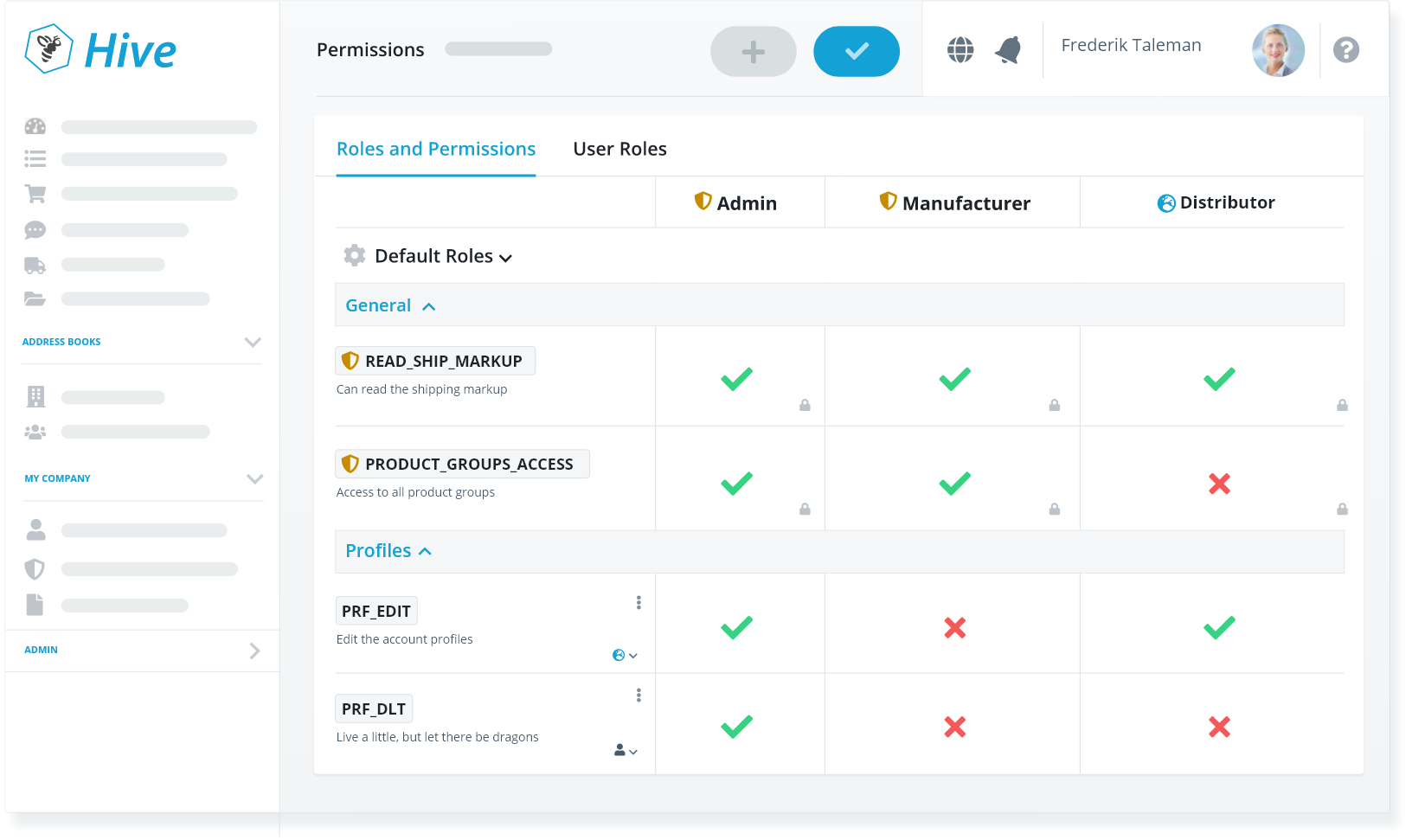1412x840 pixels.
Task: Click the chat bubble sidebar icon
Action: [x=35, y=230]
